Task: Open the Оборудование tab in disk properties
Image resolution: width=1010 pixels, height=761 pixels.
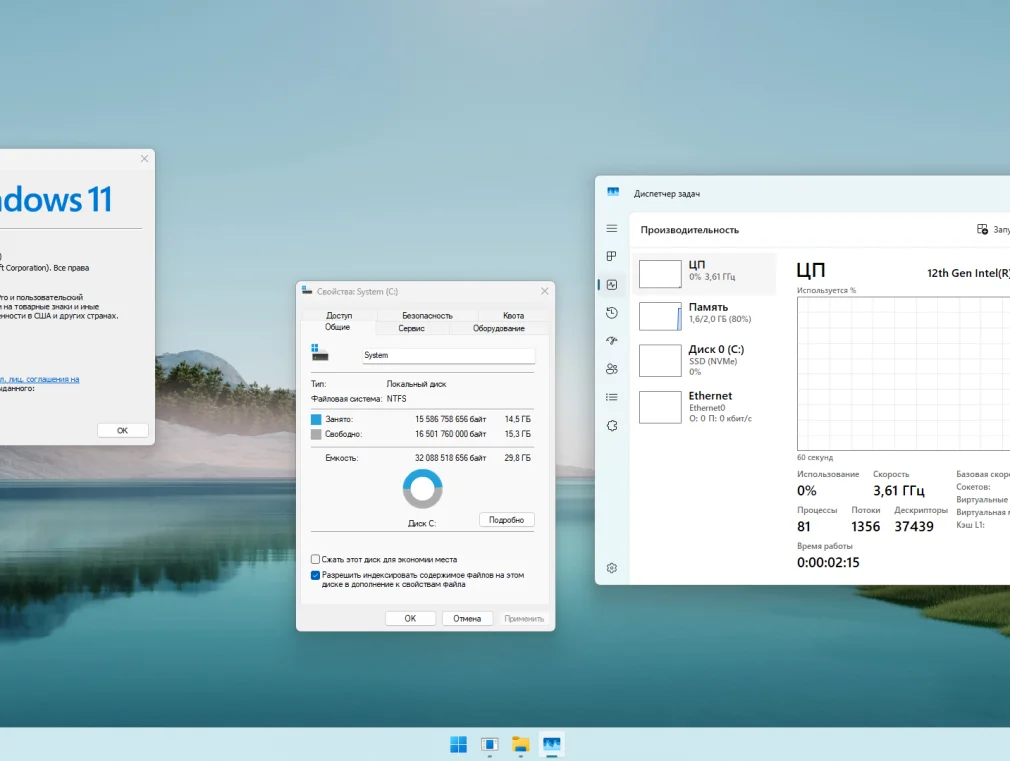Action: coord(499,328)
